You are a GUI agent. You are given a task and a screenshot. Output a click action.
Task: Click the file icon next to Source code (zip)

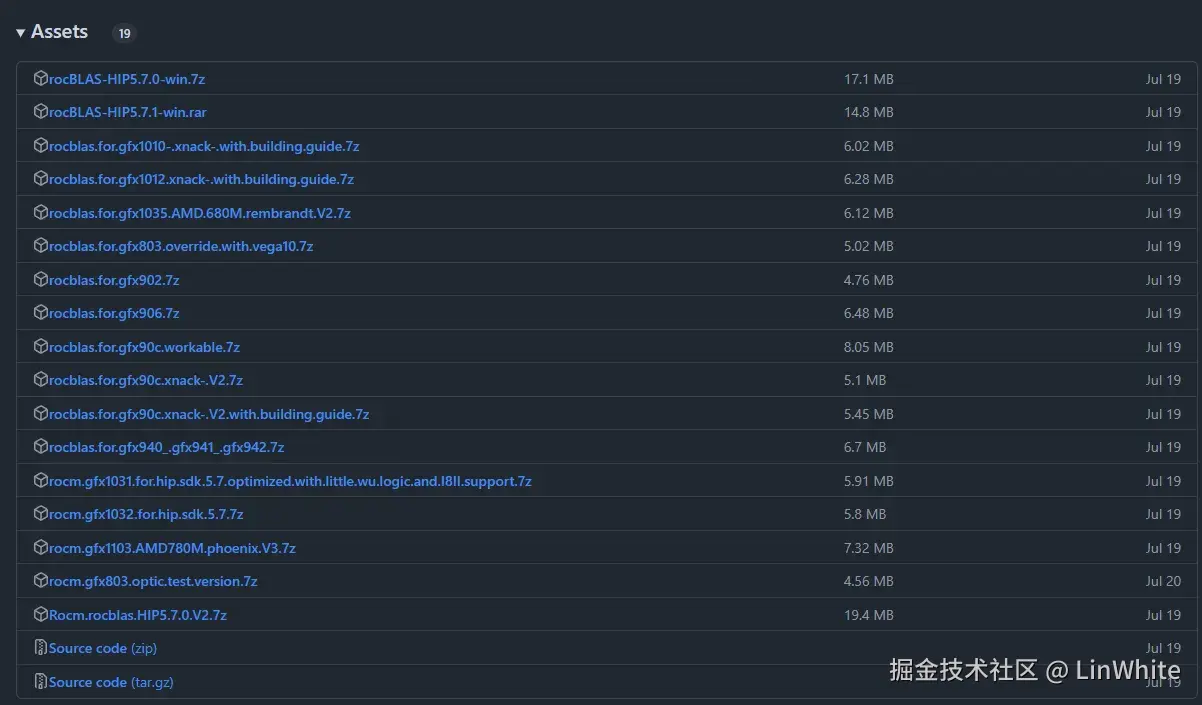point(40,648)
